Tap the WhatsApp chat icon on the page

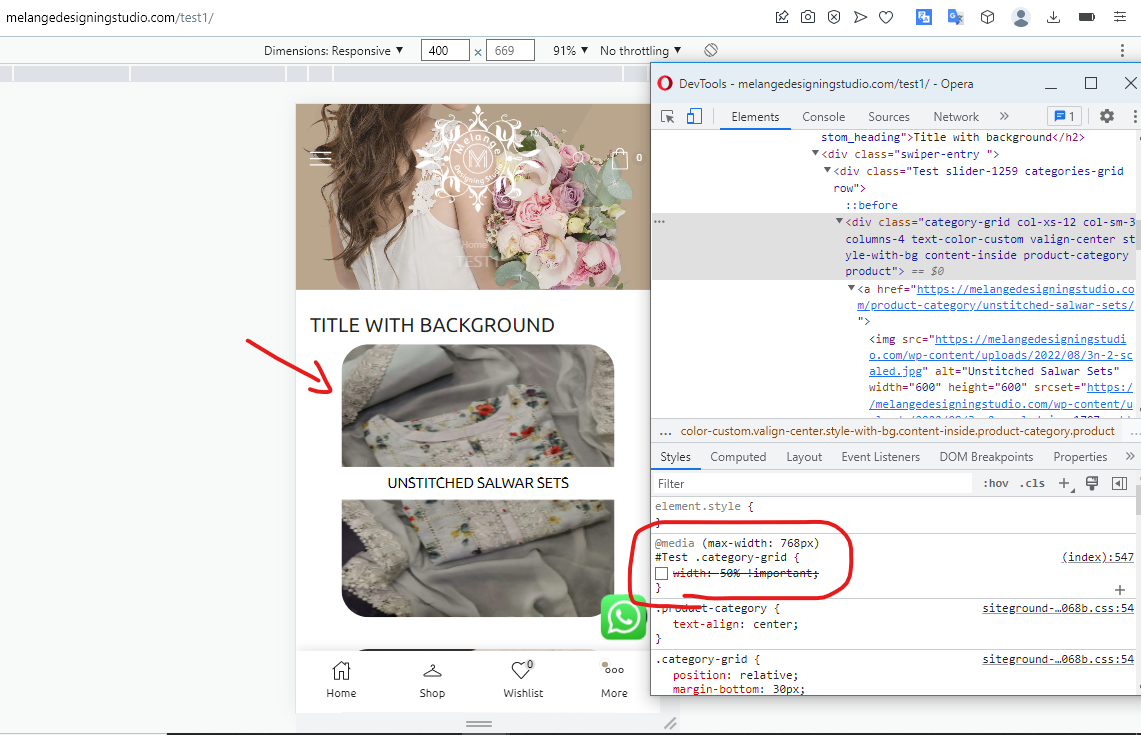tap(624, 617)
